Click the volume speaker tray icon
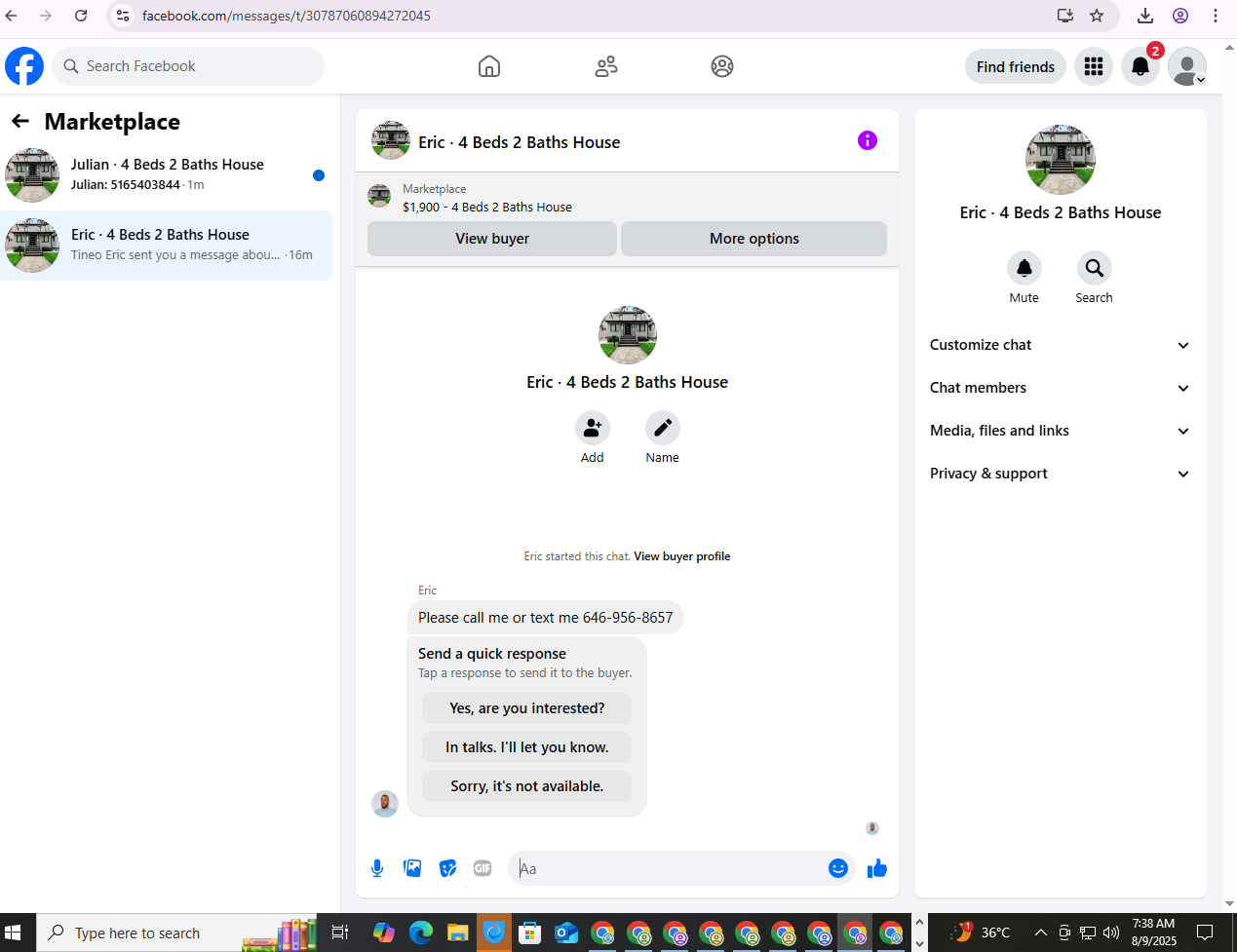 (1111, 933)
